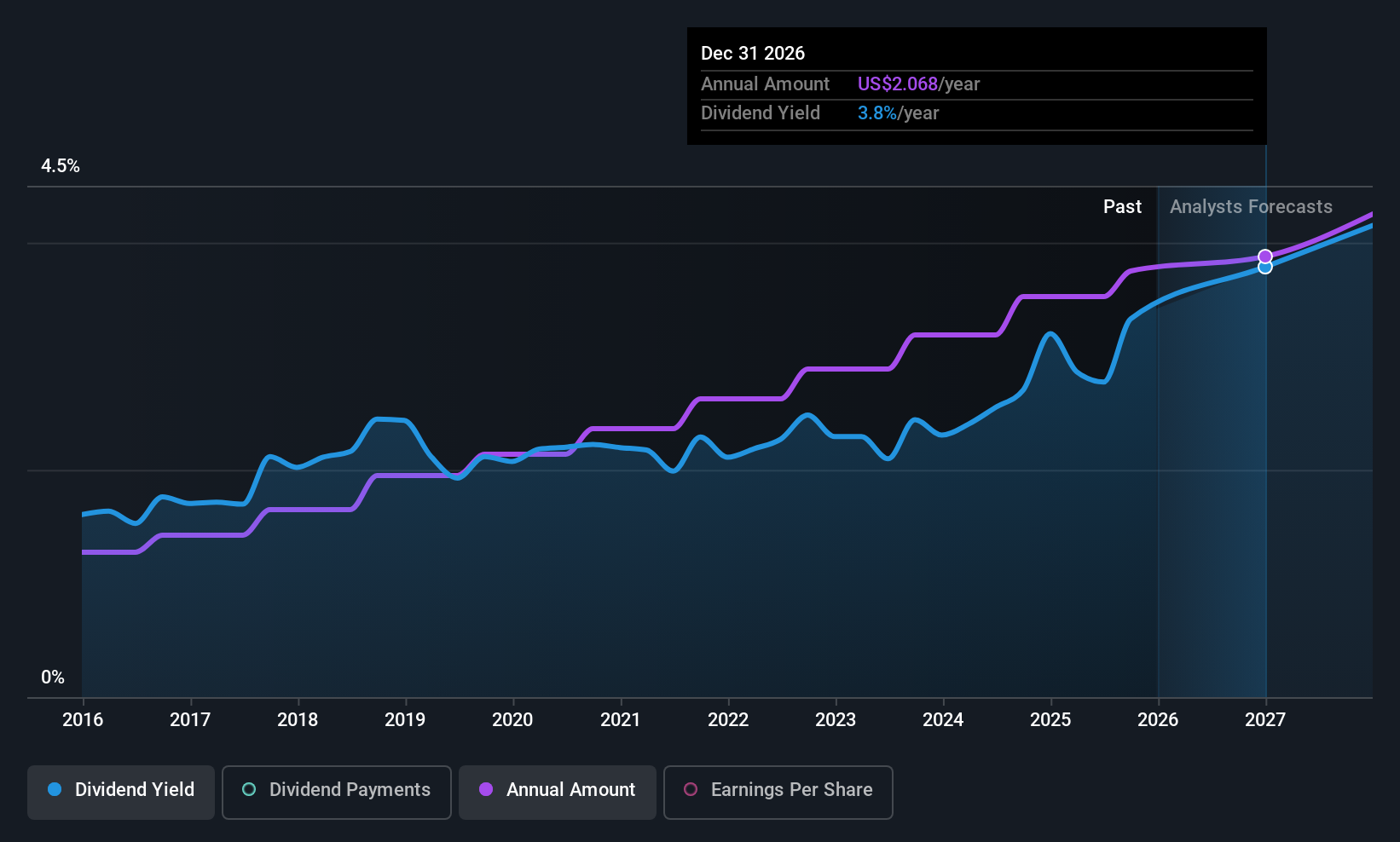Click the US$2.068 annual amount value

coord(898,84)
